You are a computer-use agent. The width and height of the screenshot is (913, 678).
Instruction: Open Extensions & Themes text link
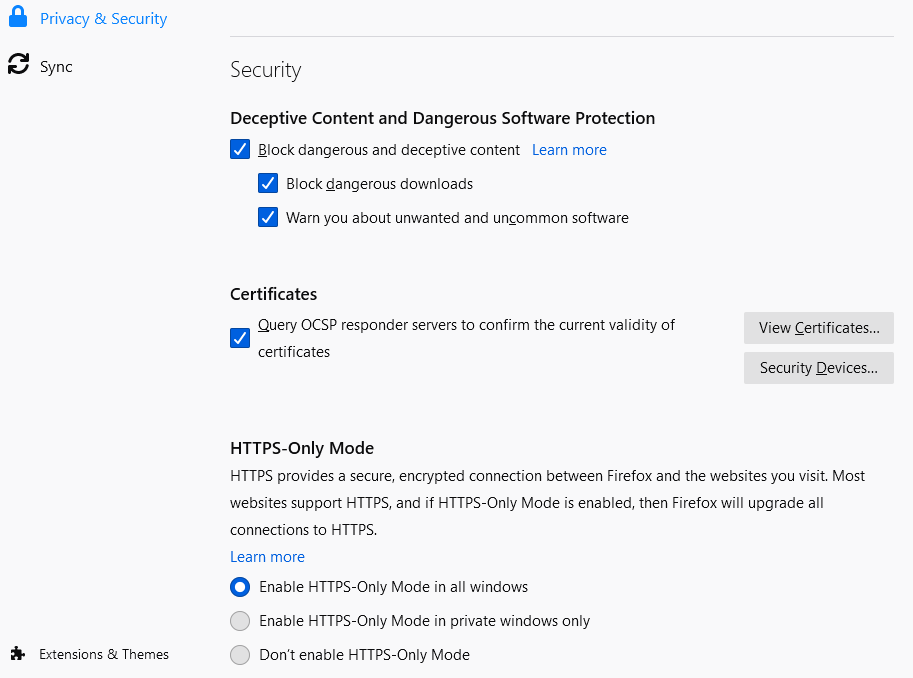(x=104, y=654)
